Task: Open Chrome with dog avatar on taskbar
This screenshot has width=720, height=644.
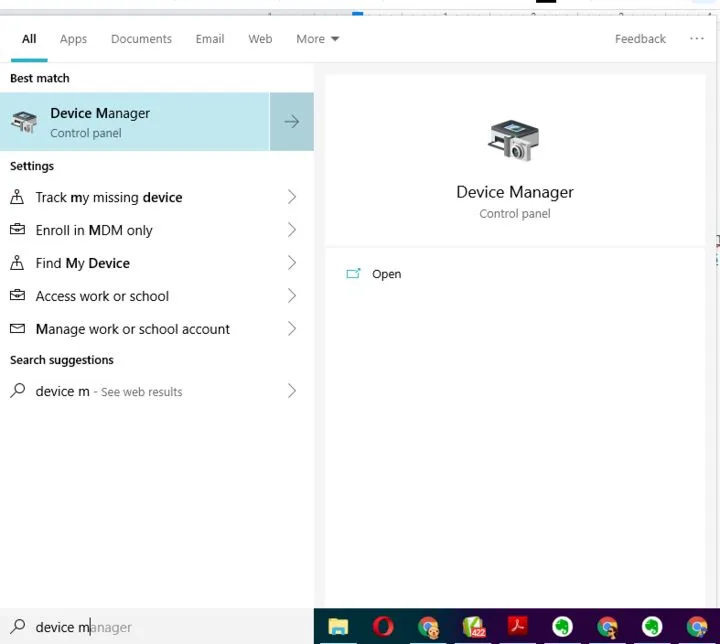Action: pos(428,627)
